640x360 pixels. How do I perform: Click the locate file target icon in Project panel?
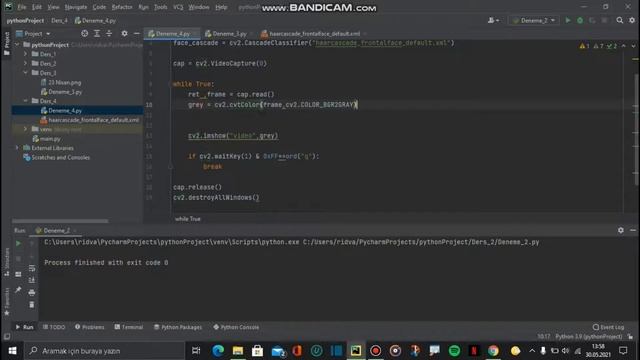pyautogui.click(x=84, y=33)
